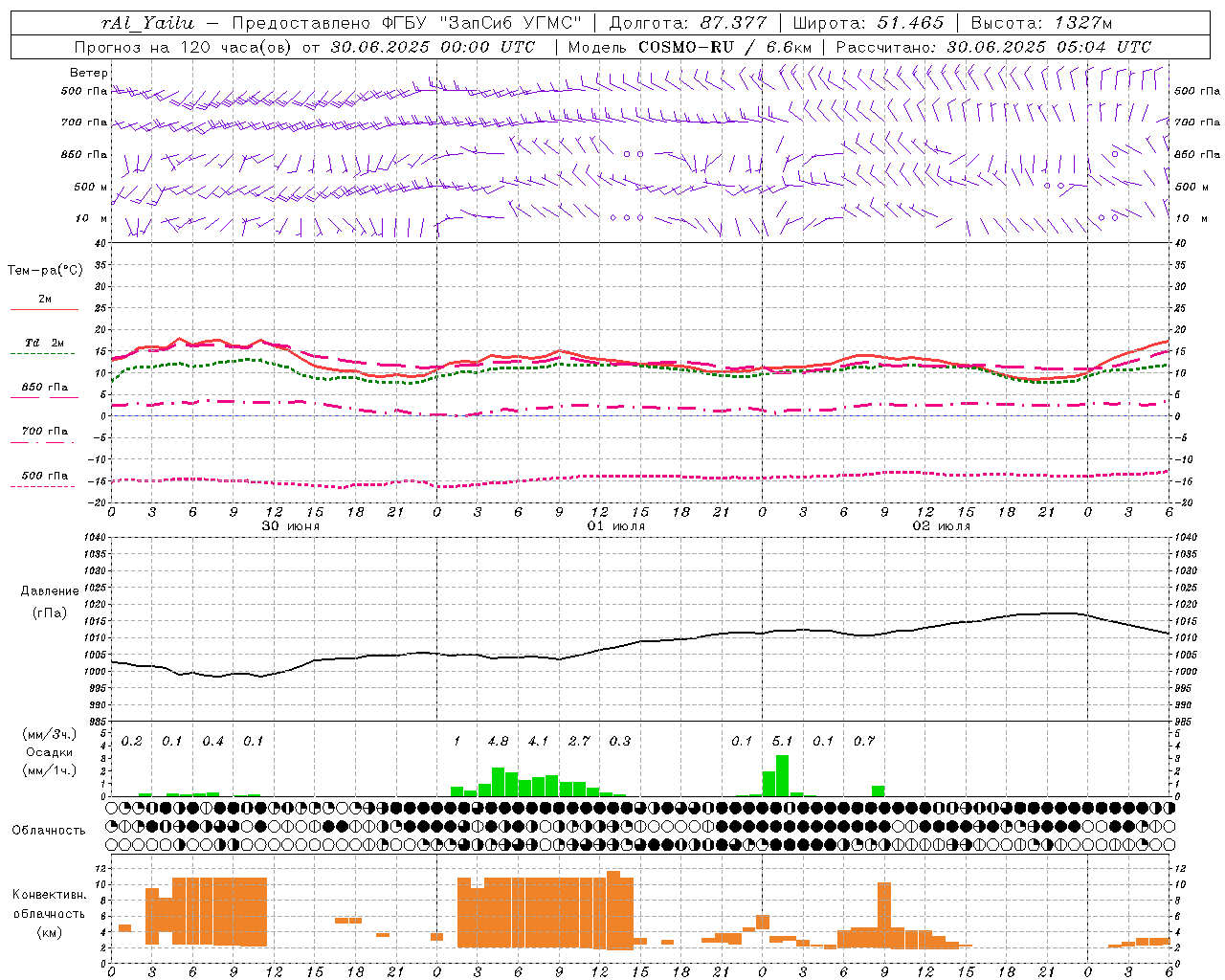This screenshot has height=980, width=1225.
Task: Click the date label 30 июня
Action: click(x=291, y=526)
